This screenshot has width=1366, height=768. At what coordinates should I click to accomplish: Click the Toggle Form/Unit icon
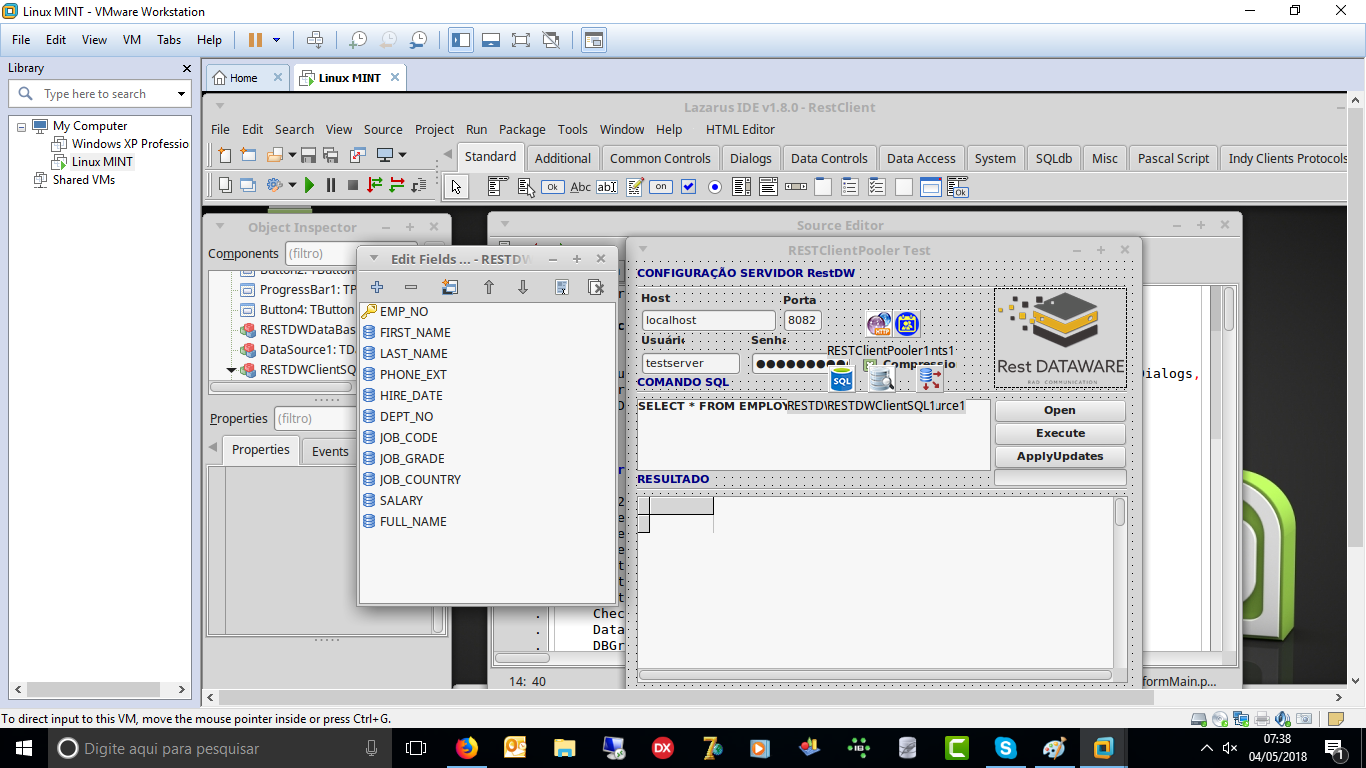[x=357, y=155]
